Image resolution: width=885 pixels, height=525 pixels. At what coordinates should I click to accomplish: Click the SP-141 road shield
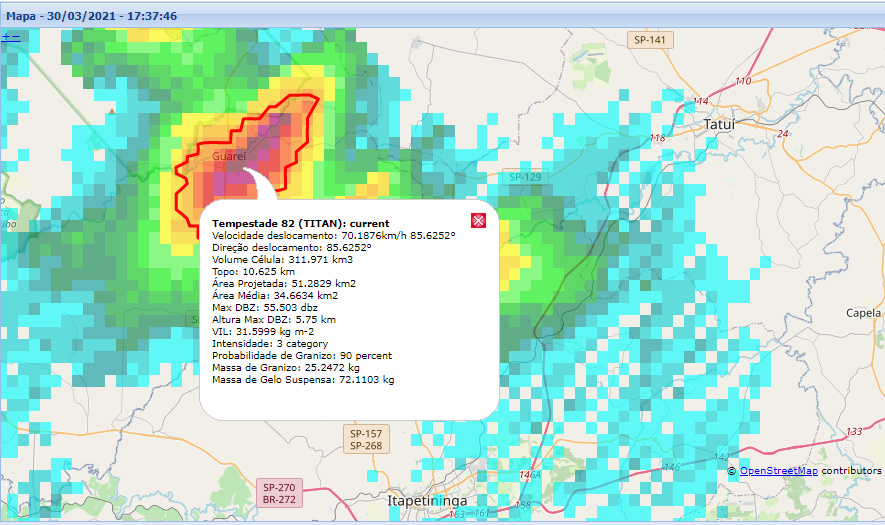[x=653, y=40]
